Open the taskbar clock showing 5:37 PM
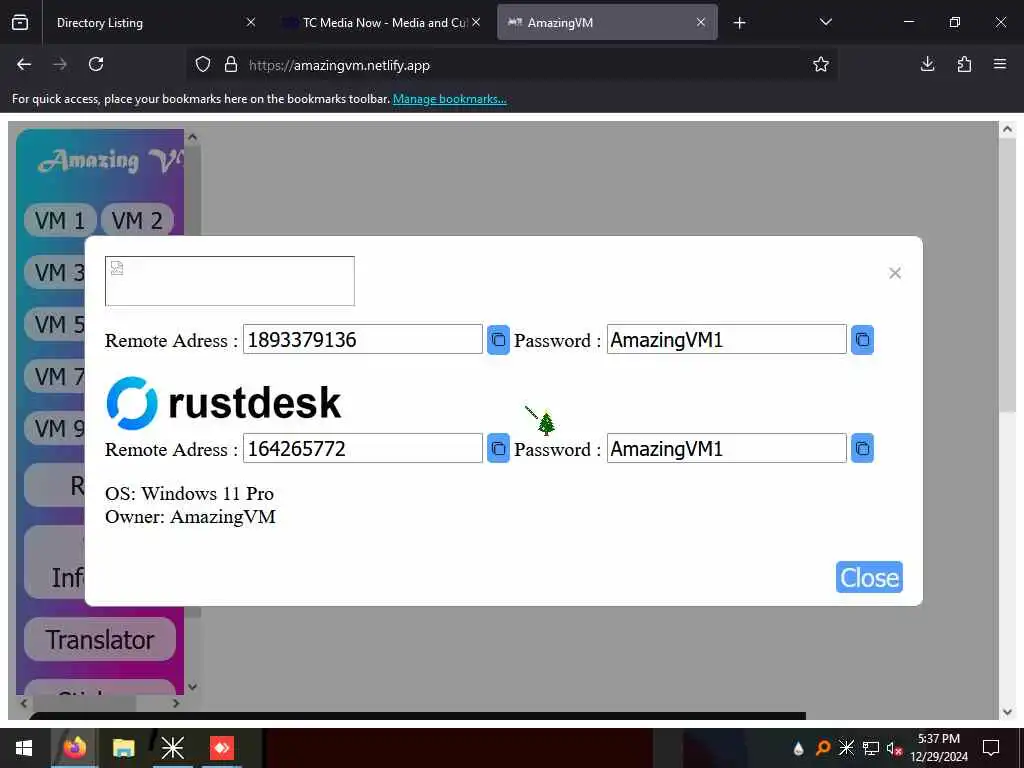This screenshot has width=1024, height=768. 938,748
